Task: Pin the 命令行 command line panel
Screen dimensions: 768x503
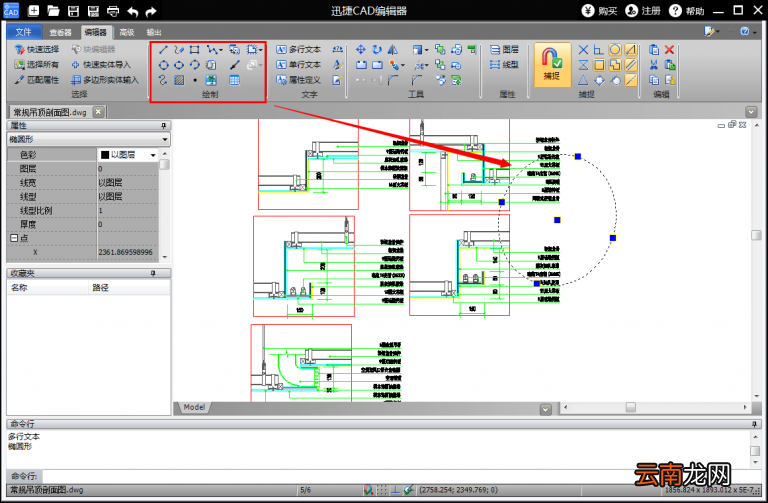Action: [755, 424]
